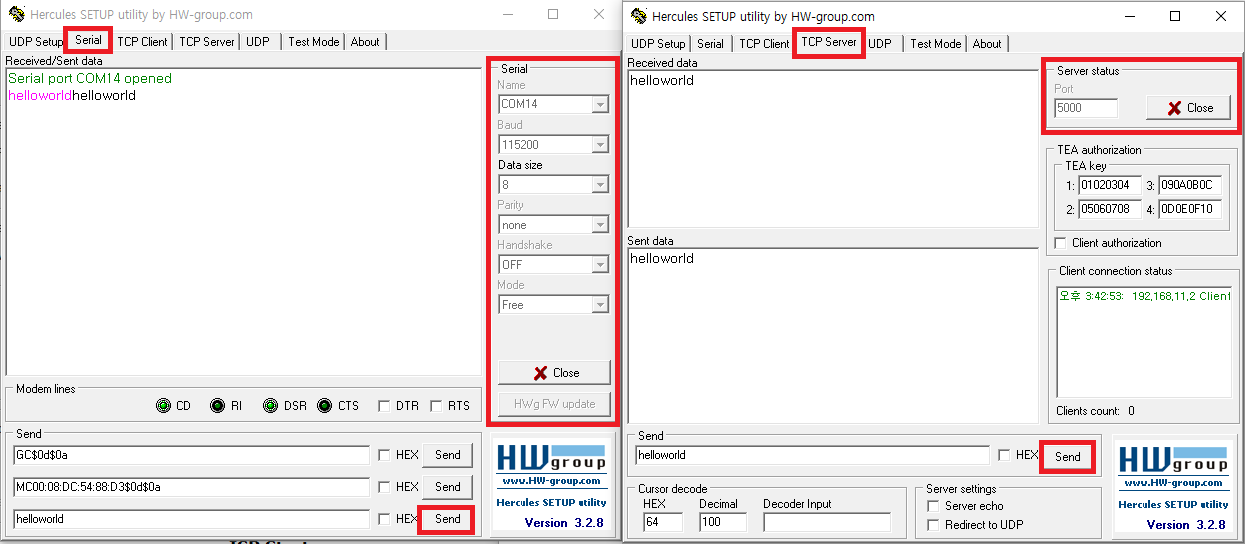Send helloworld over serial
The width and height of the screenshot is (1245, 544).
(447, 519)
